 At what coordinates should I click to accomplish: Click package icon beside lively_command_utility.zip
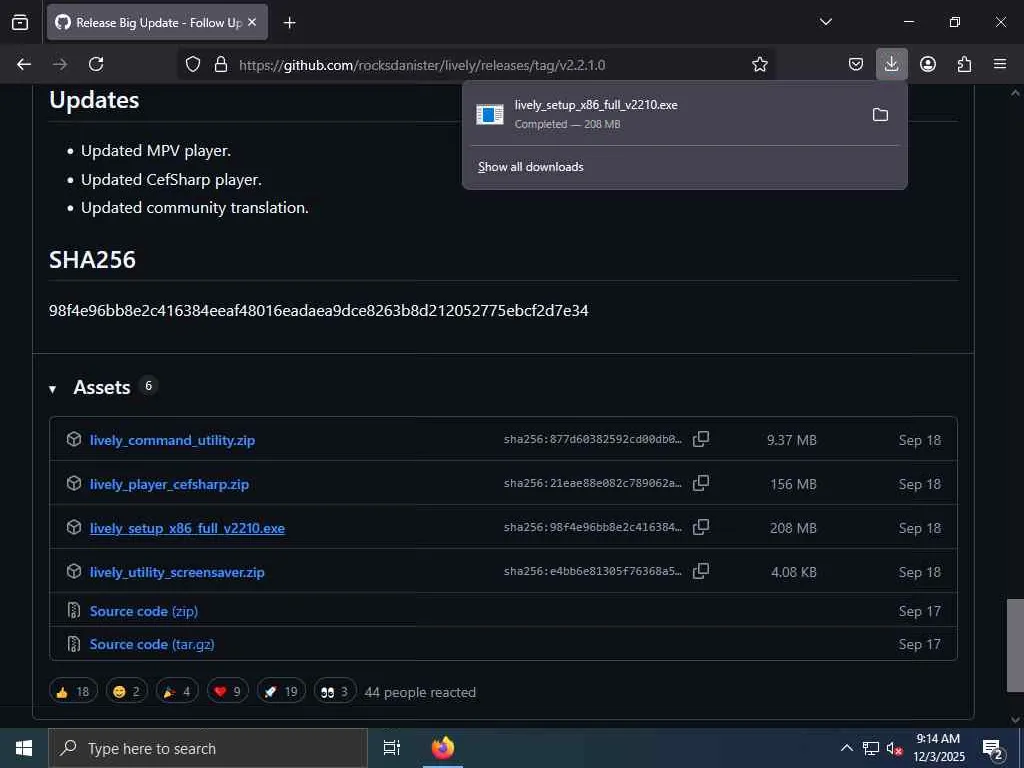coord(74,439)
